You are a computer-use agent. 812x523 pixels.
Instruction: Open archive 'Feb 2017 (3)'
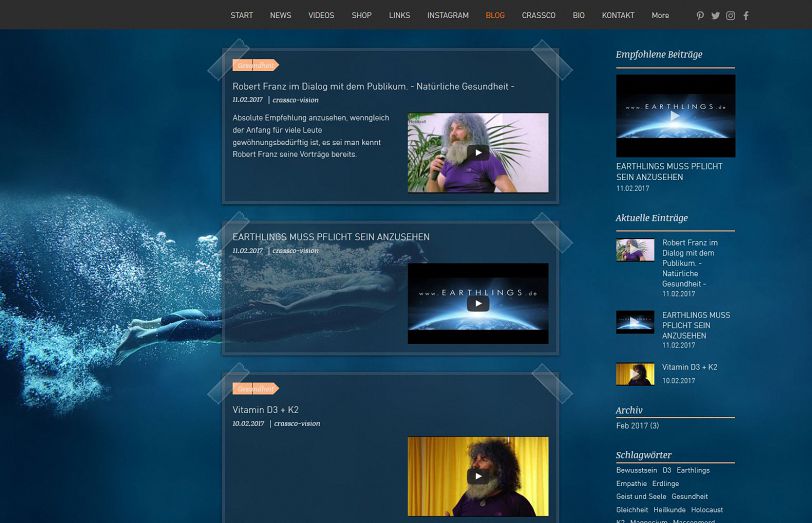click(x=637, y=426)
